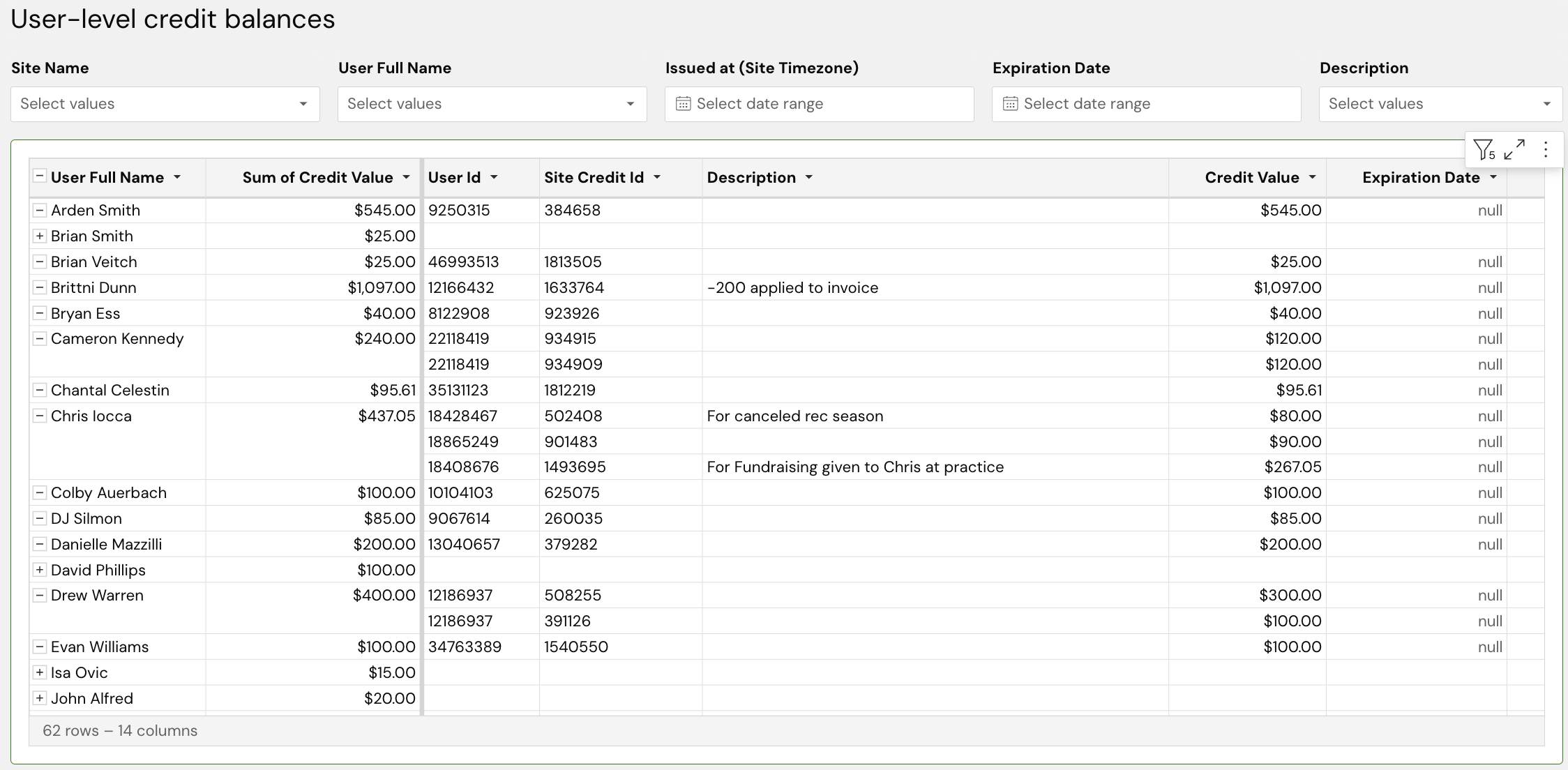Select the Chantal Celestin name cell
The image size is (1568, 770).
pyautogui.click(x=117, y=390)
